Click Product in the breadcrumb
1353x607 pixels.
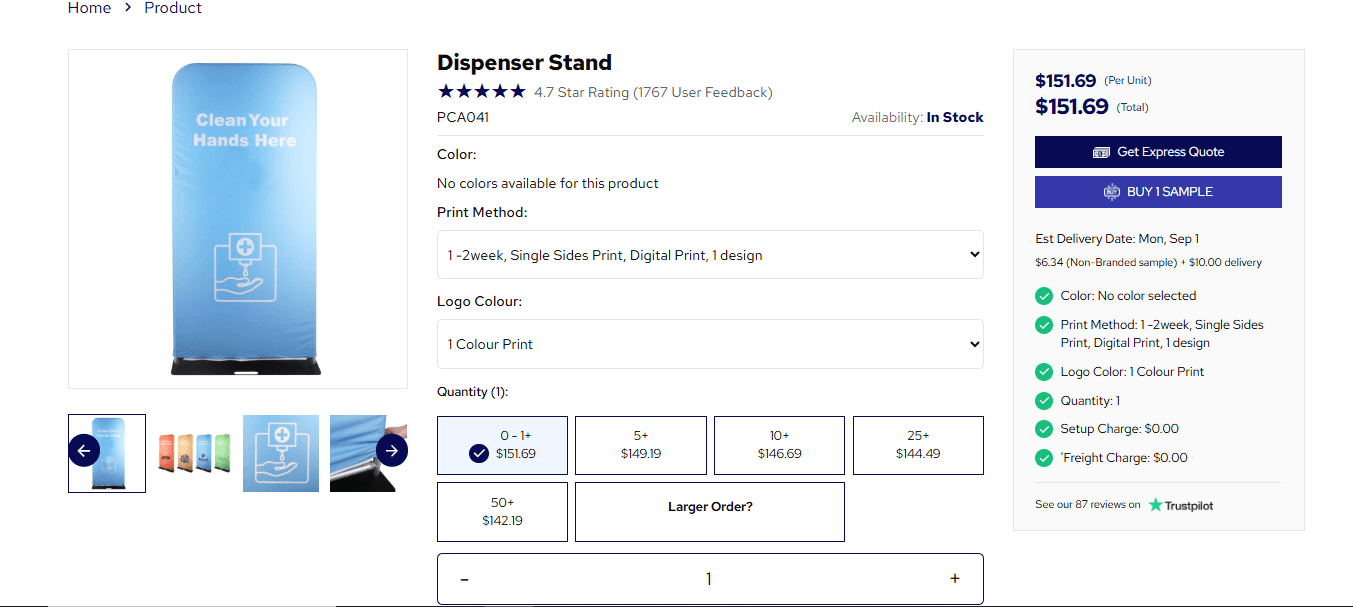coord(172,8)
